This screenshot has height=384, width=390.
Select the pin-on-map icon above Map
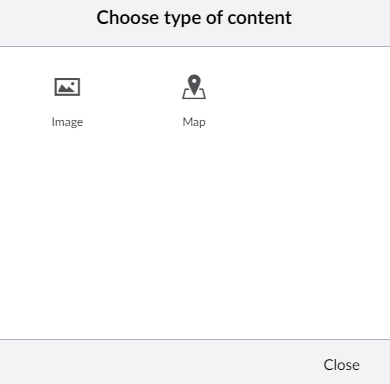tap(194, 87)
